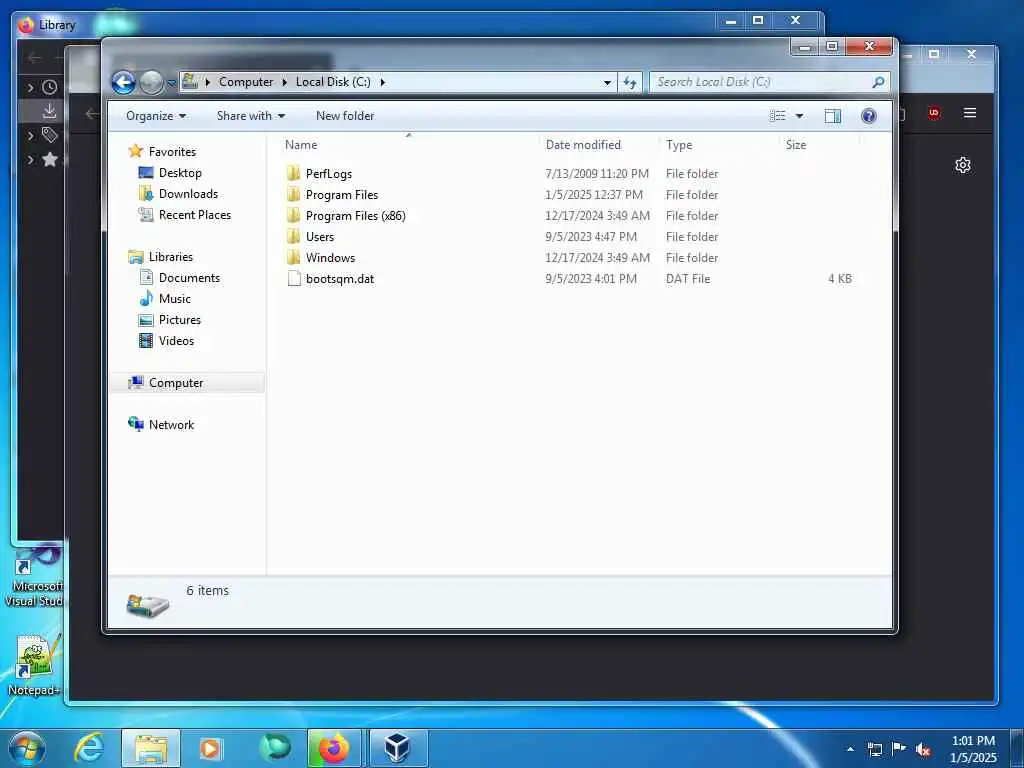Open the Pictures library
This screenshot has width=1024, height=768.
pos(180,319)
